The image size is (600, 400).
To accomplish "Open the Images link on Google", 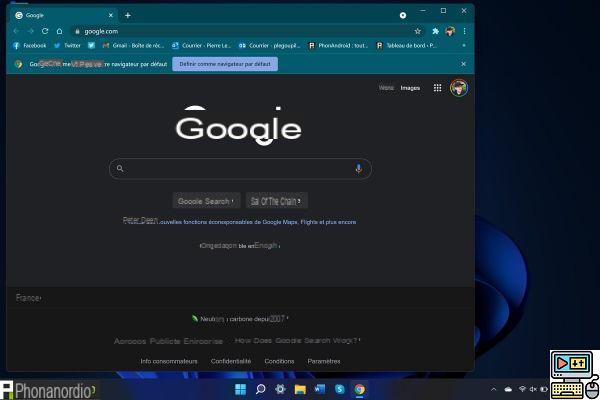I will 410,88.
